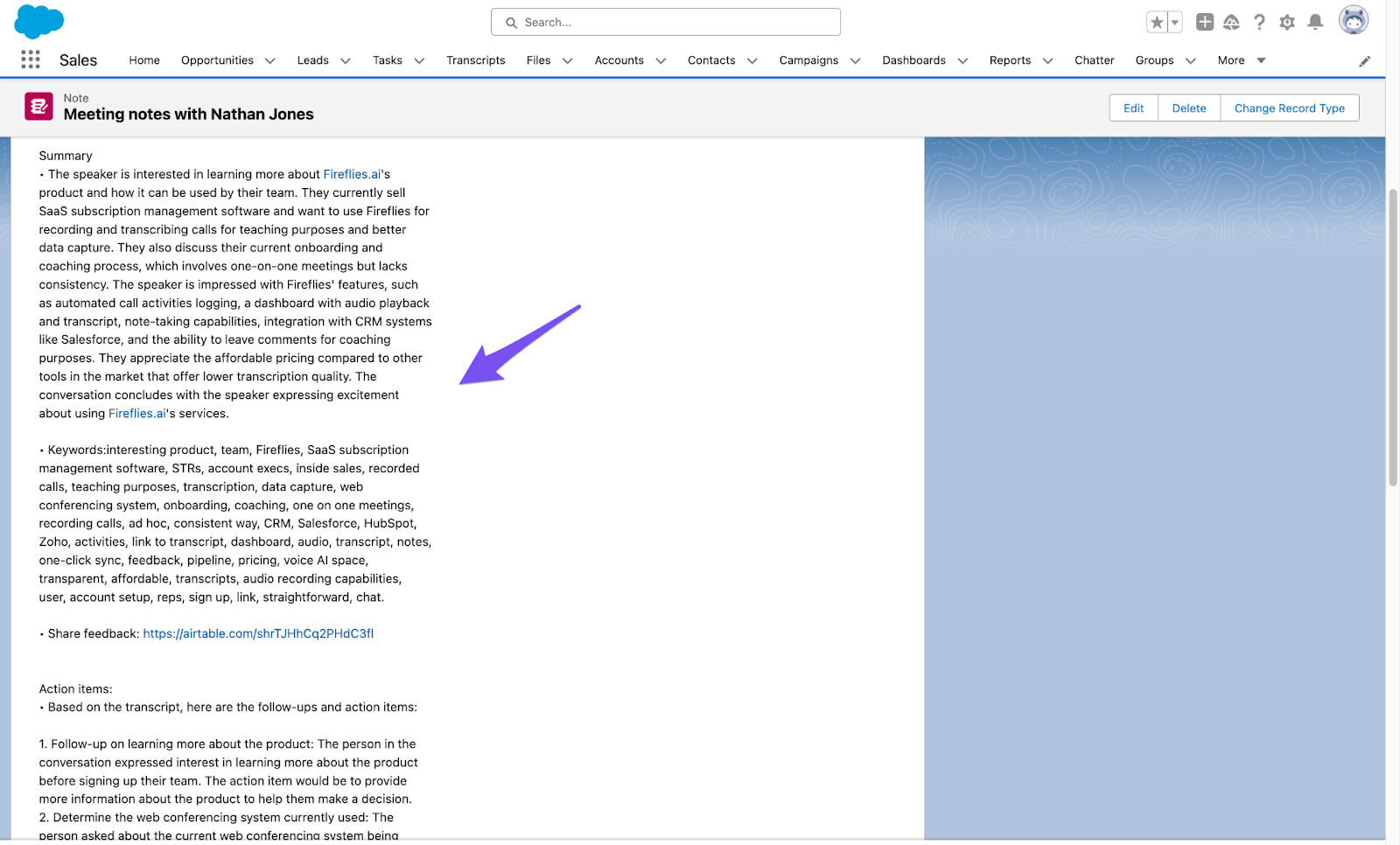Open the Contacts tab
Screen dimensions: 1400x845
tap(711, 60)
